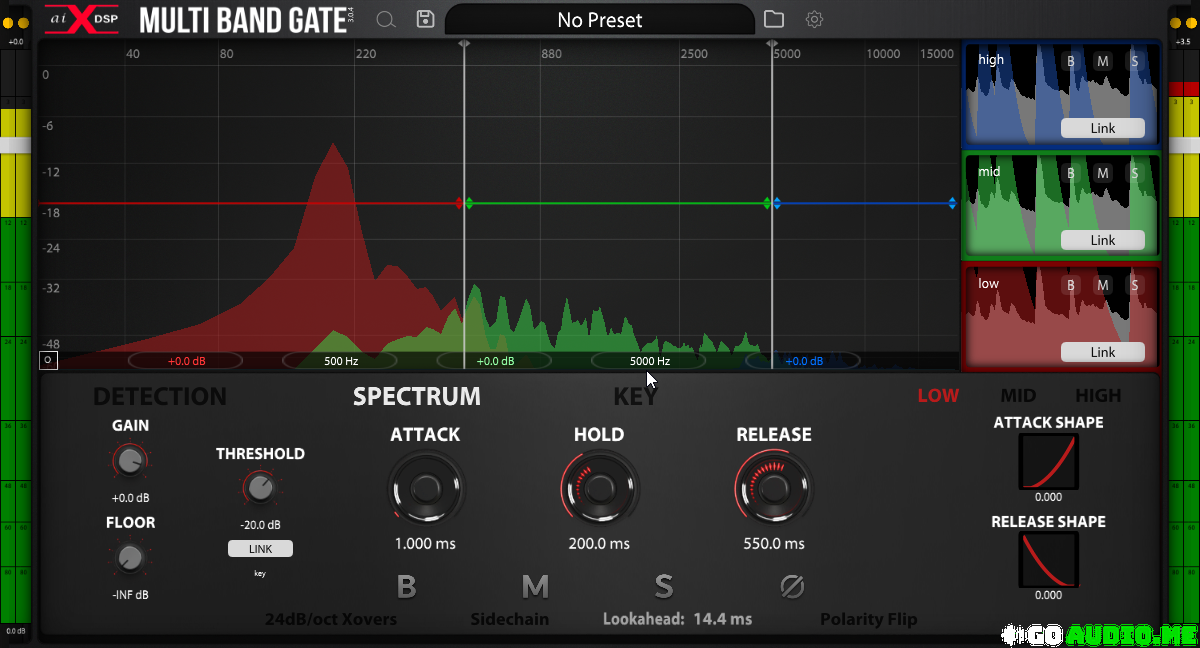Viewport: 1200px width, 648px height.
Task: Click the ATTACK knob
Action: (x=425, y=489)
